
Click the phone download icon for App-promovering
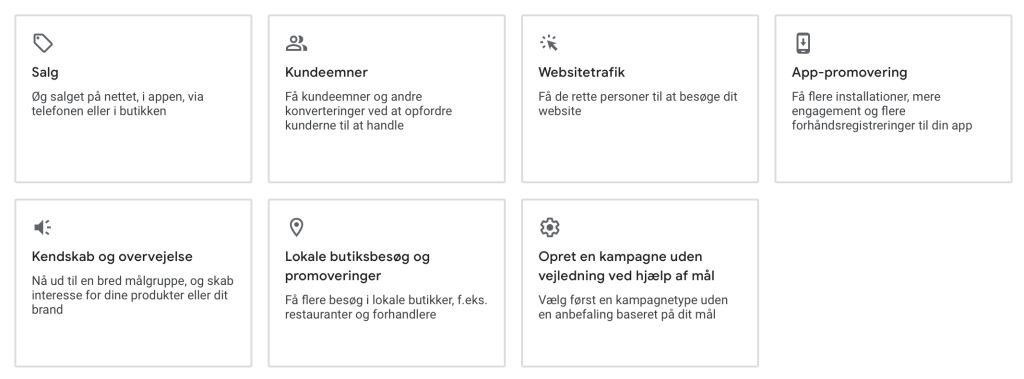[x=803, y=43]
